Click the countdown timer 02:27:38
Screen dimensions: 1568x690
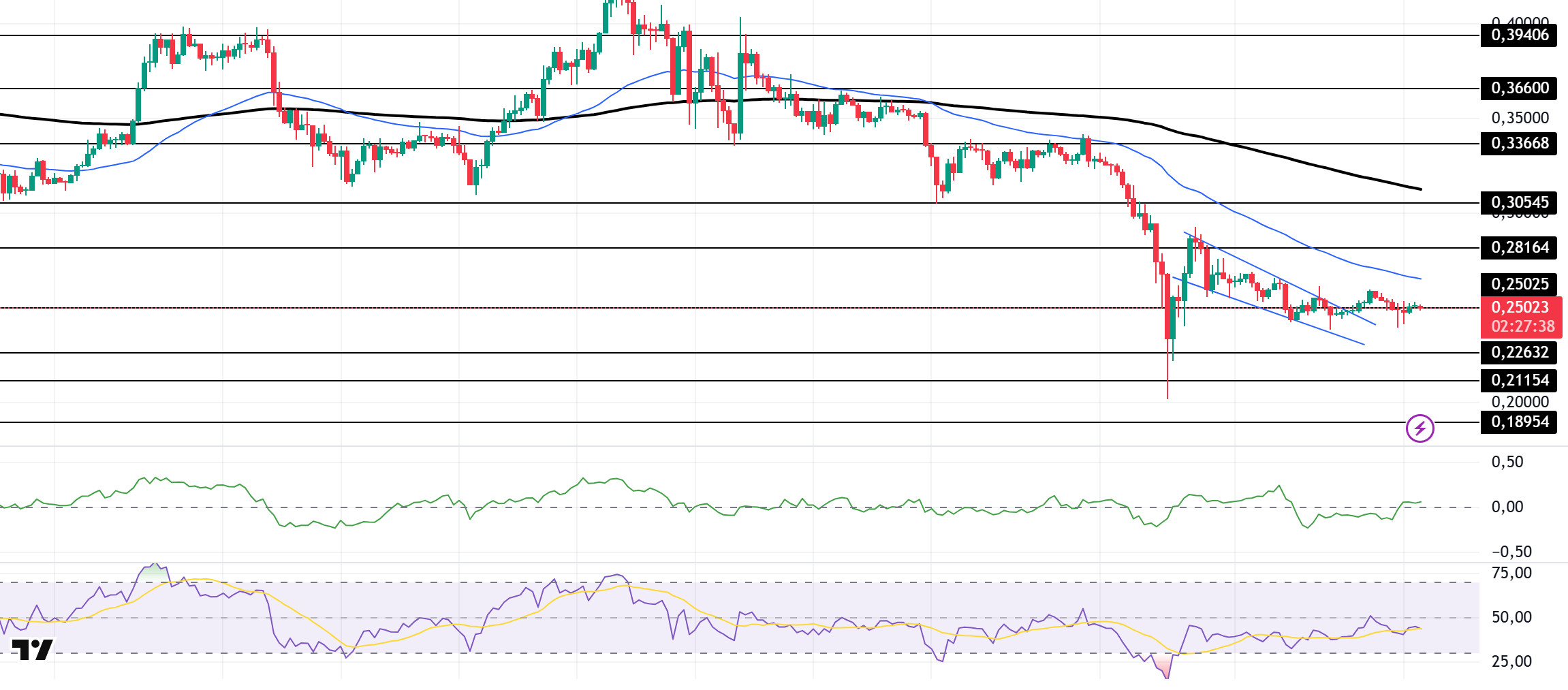point(1523,326)
